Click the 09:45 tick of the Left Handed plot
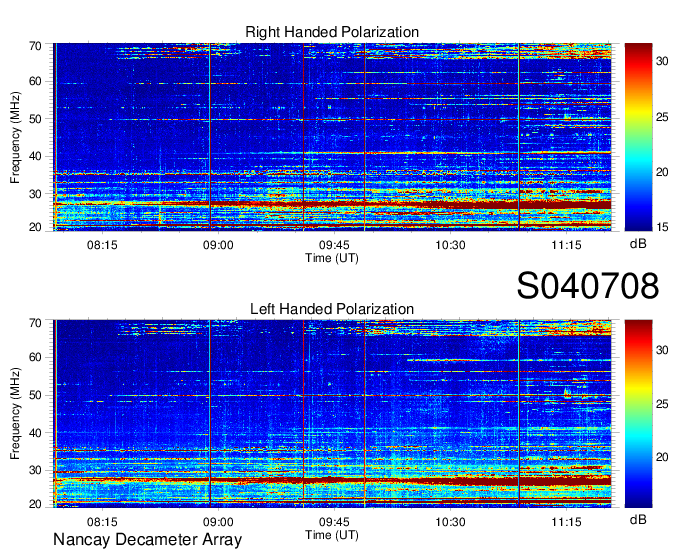Screen dimensions: 680x552 point(334,522)
